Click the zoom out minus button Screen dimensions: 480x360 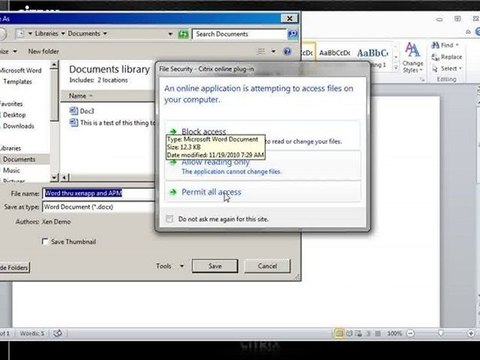click(411, 333)
